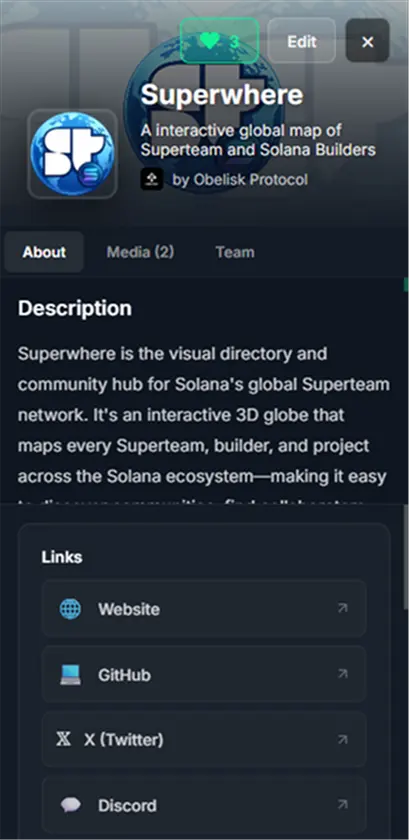Screen dimensions: 409x840
Task: Click the Superwhere title heading
Action: 222,95
